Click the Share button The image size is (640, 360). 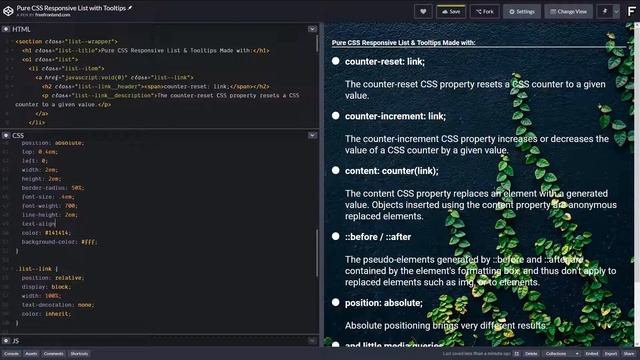coord(629,353)
